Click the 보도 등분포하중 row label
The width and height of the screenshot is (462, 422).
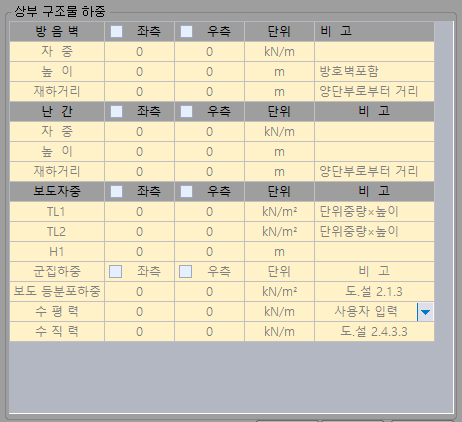(x=57, y=292)
